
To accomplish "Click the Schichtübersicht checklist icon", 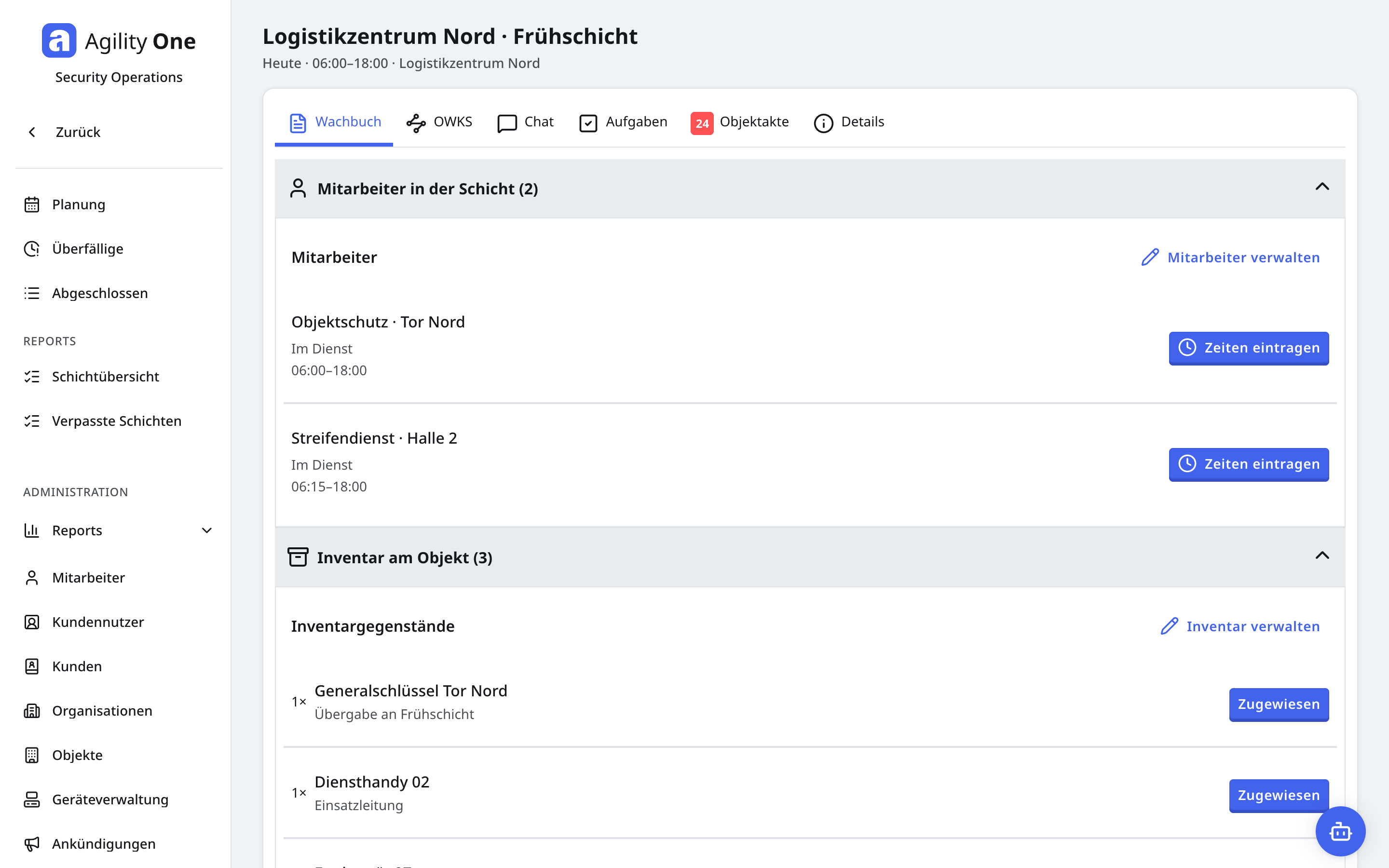I will pyautogui.click(x=32, y=377).
